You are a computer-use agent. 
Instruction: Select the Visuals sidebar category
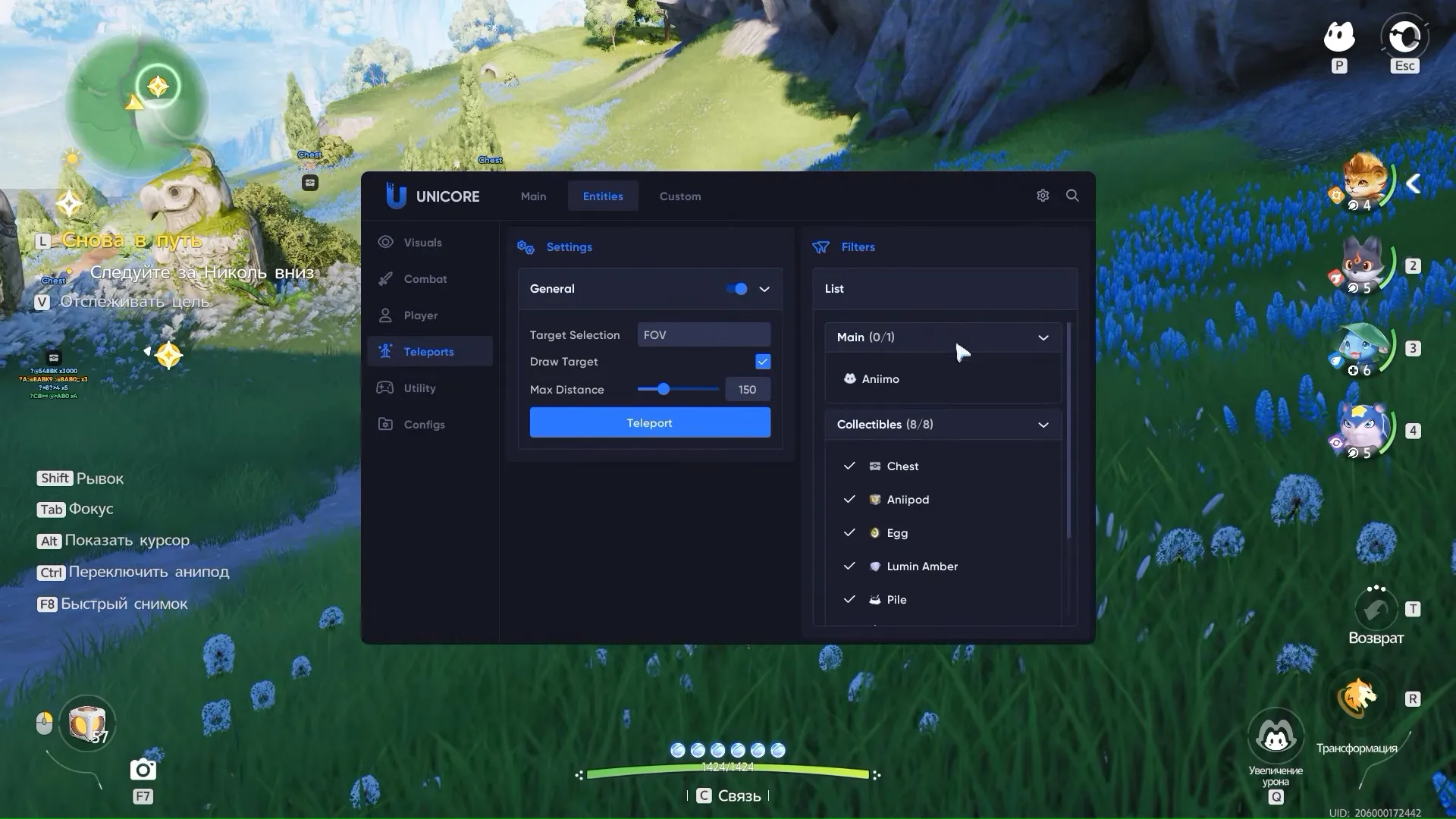click(429, 243)
